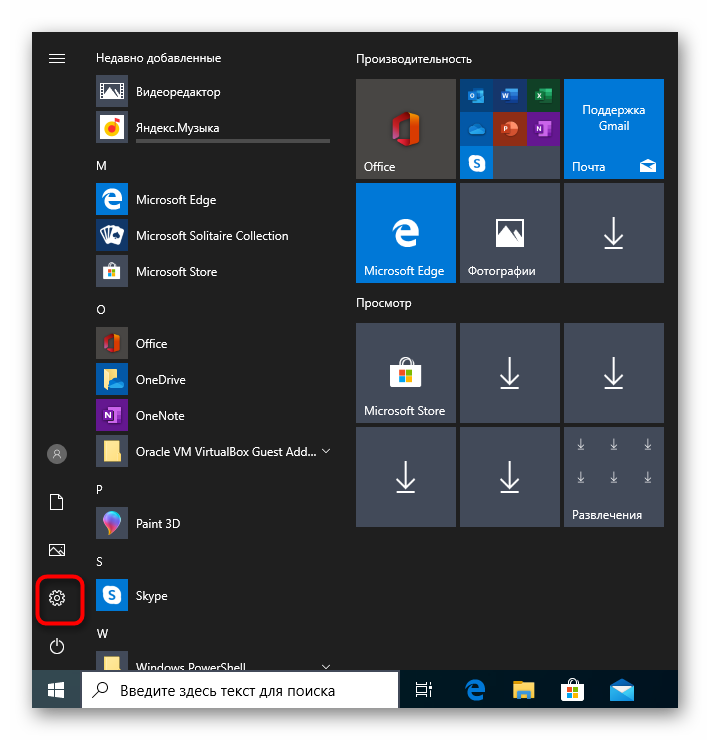Open Видеоредактор from recently added

pyautogui.click(x=213, y=92)
